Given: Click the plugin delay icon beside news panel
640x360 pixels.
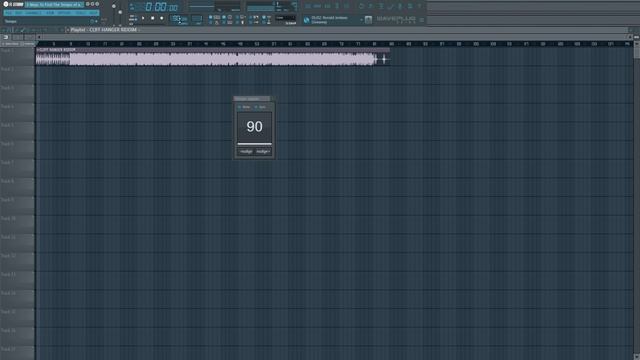Looking at the screenshot, I should 369,20.
